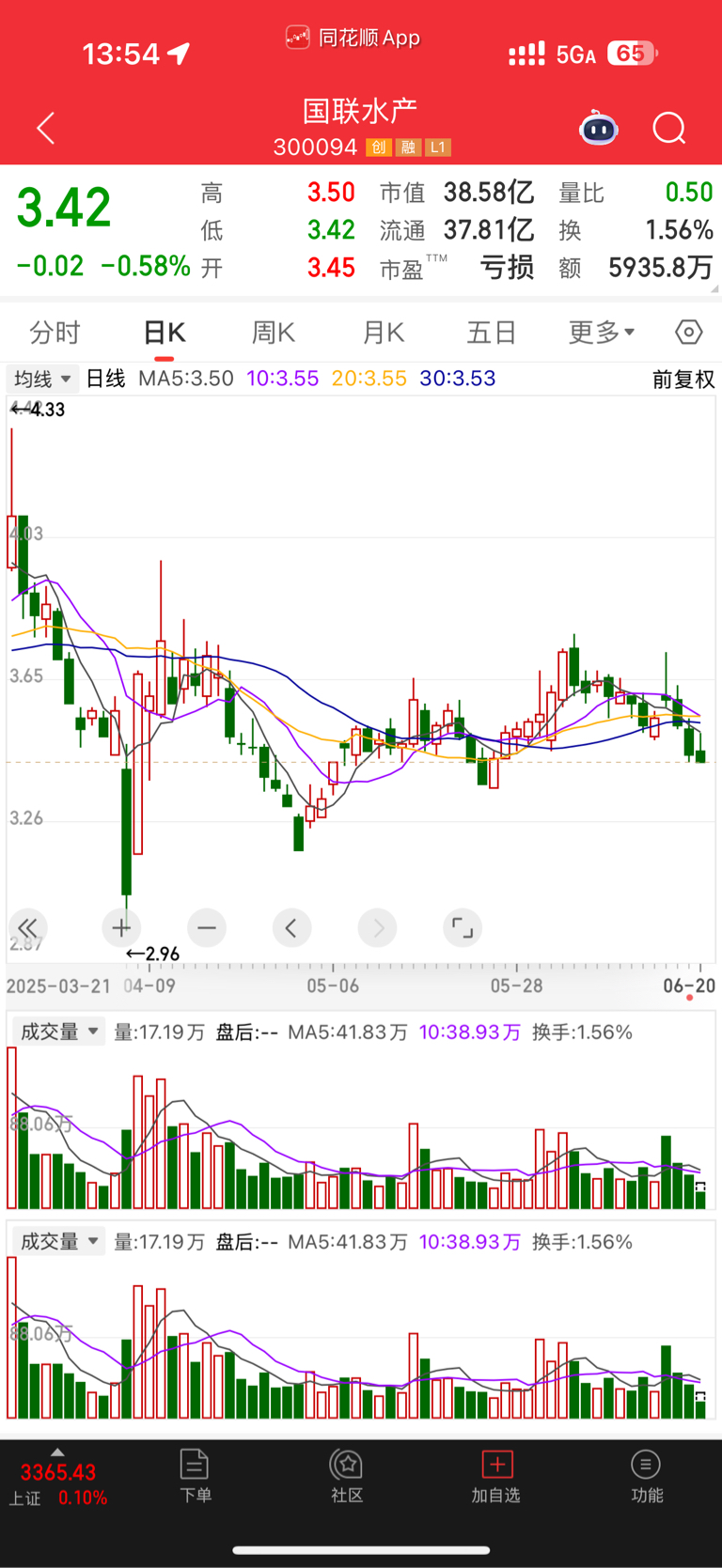Open 更多 period dropdown
The width and height of the screenshot is (722, 1568).
(x=602, y=332)
